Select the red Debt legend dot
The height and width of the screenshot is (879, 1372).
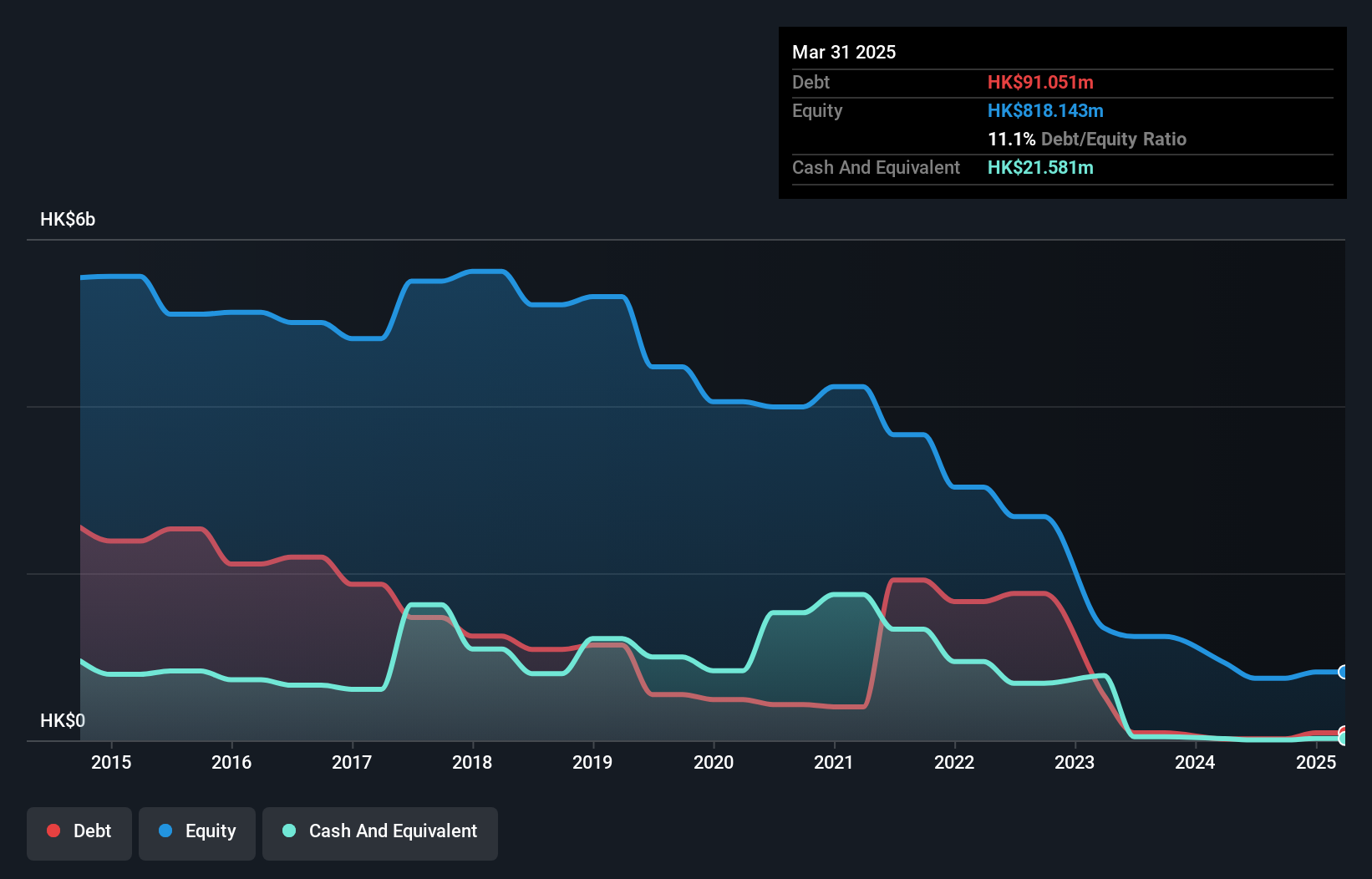[52, 831]
